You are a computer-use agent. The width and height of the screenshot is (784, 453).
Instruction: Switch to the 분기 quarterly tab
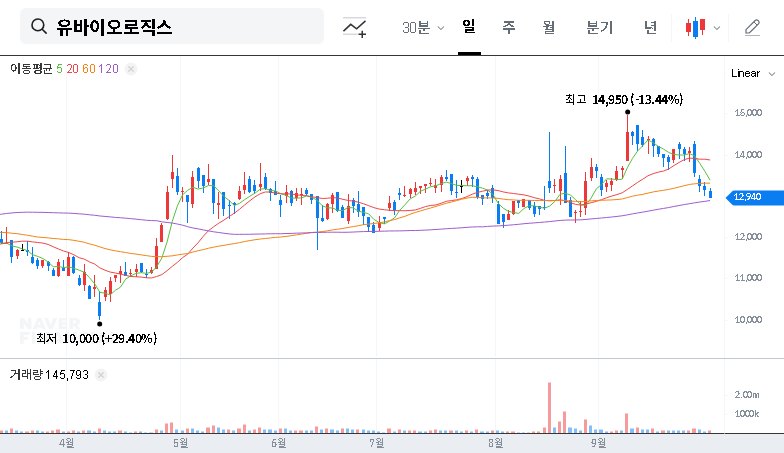click(600, 28)
